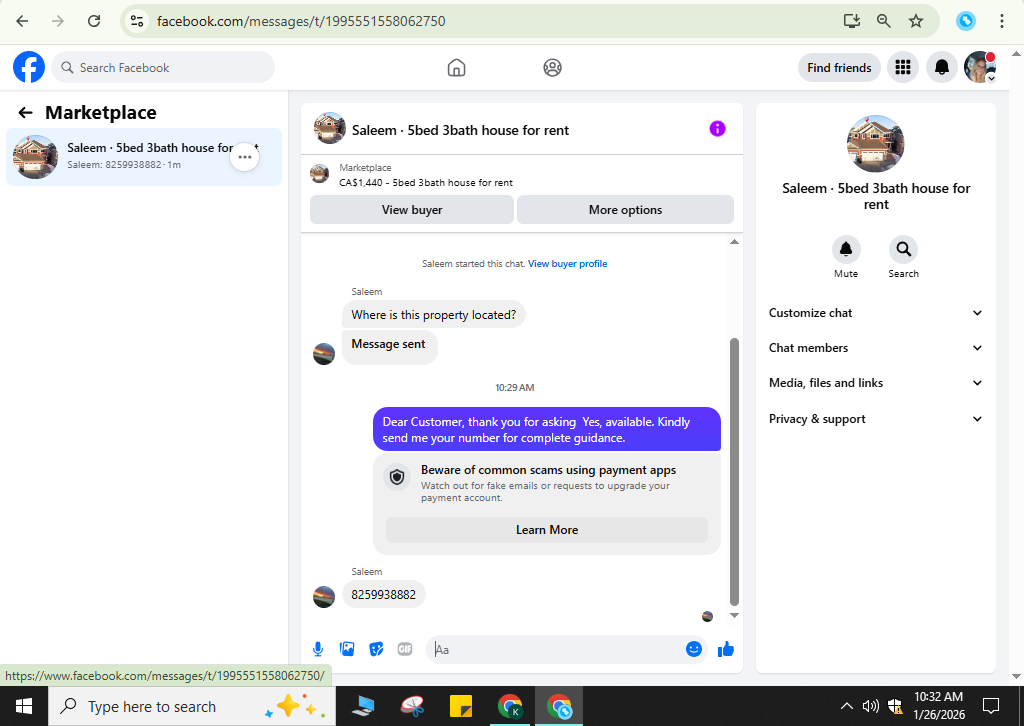Screen dimensions: 1024x726
Task: Open account profile picture menu
Action: (x=980, y=67)
